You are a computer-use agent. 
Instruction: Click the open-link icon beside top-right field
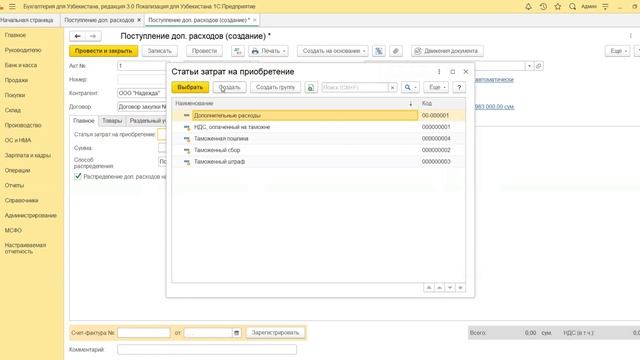538,66
